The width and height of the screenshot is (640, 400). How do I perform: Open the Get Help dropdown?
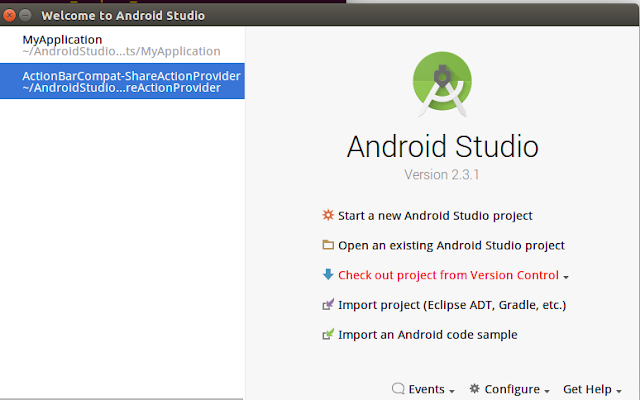tap(592, 389)
